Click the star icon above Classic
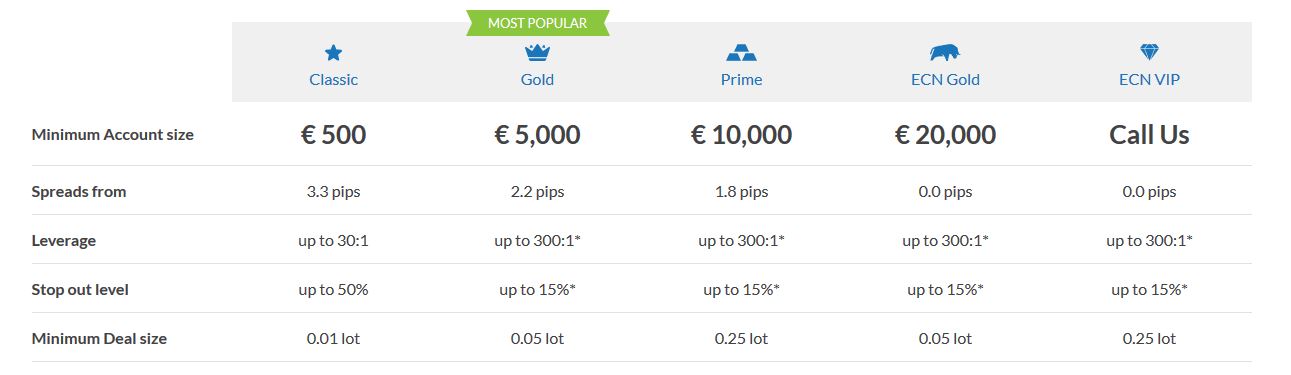Image resolution: width=1291 pixels, height=375 pixels. point(334,52)
